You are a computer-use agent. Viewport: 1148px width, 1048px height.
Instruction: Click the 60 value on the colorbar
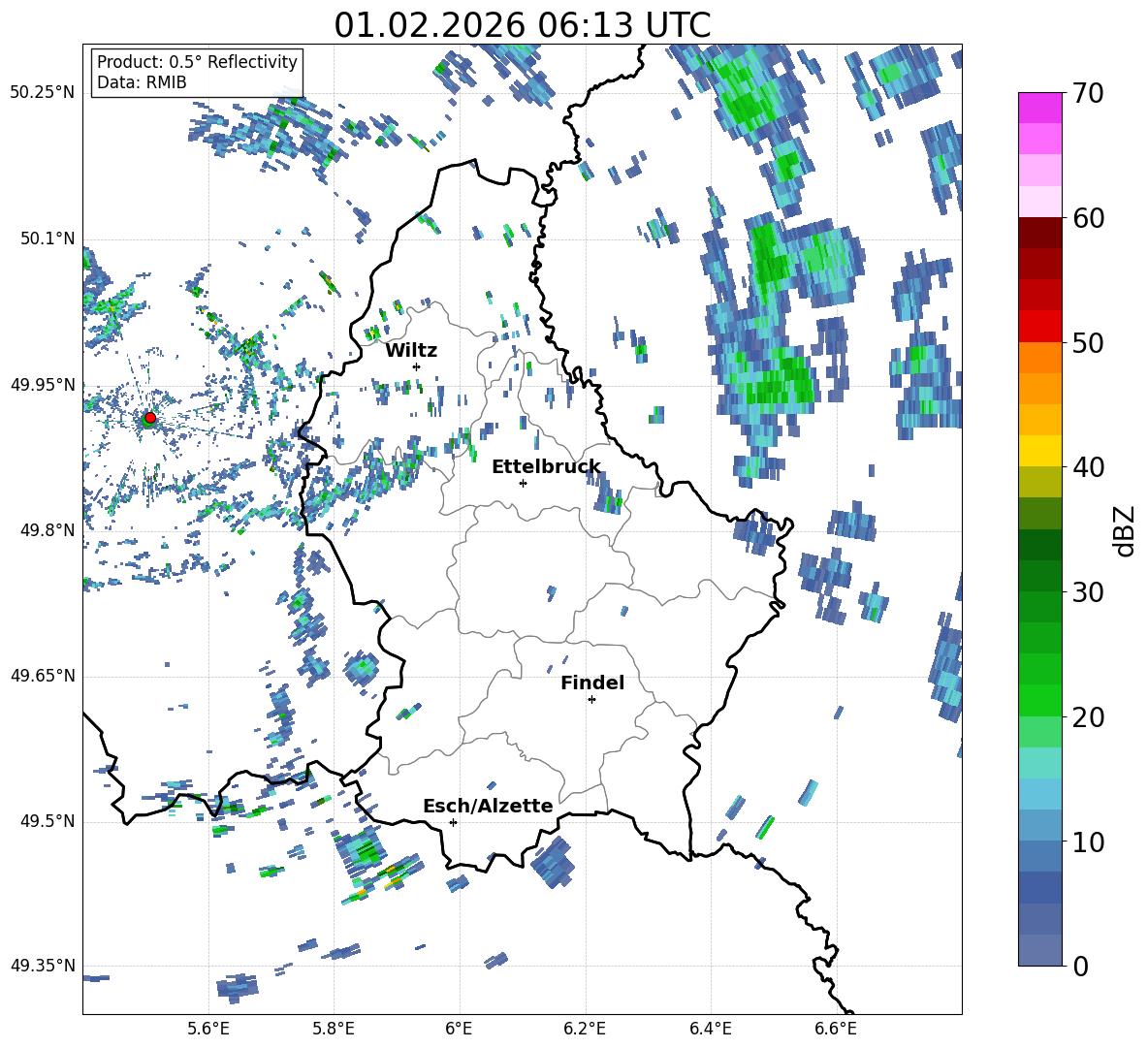pos(1088,217)
